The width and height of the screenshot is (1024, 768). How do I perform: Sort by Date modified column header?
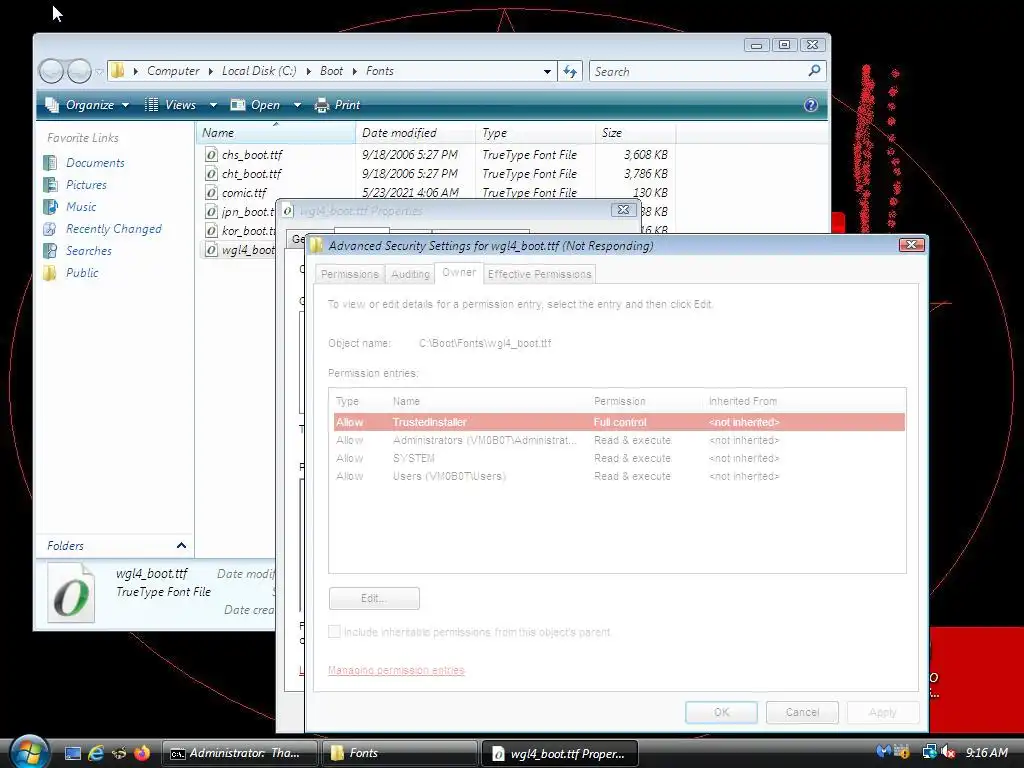415,133
